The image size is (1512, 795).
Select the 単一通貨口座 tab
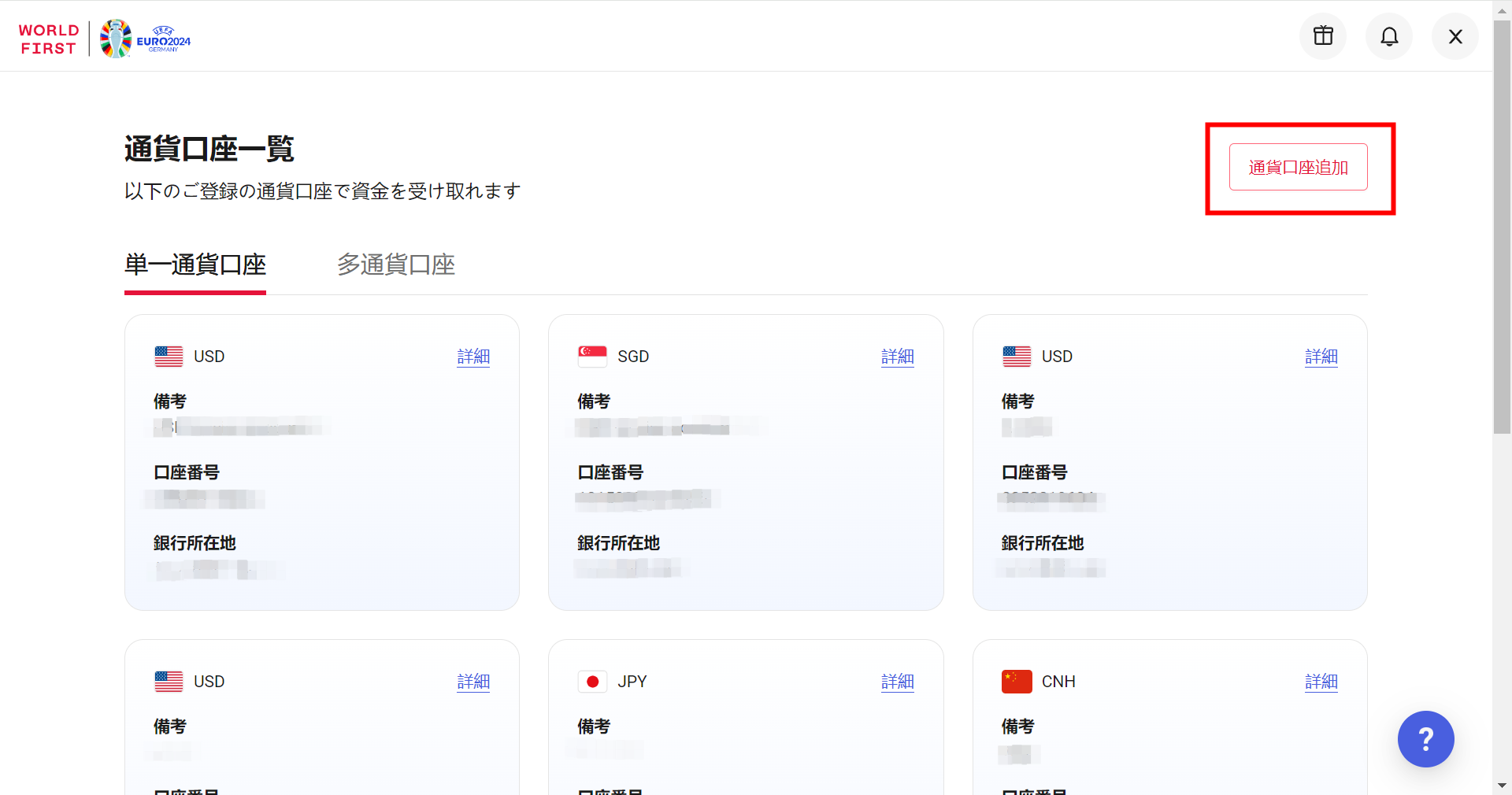point(195,265)
